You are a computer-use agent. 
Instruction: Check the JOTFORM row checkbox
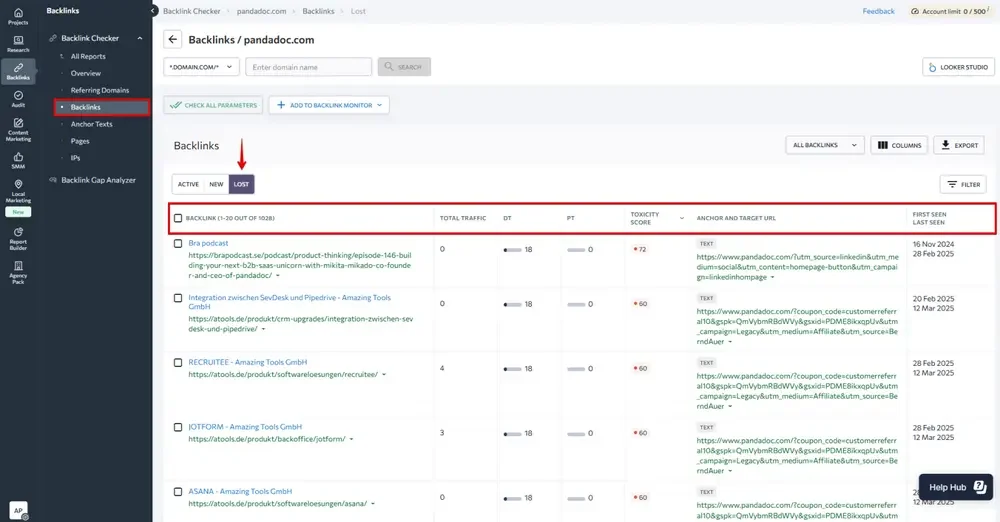click(178, 427)
